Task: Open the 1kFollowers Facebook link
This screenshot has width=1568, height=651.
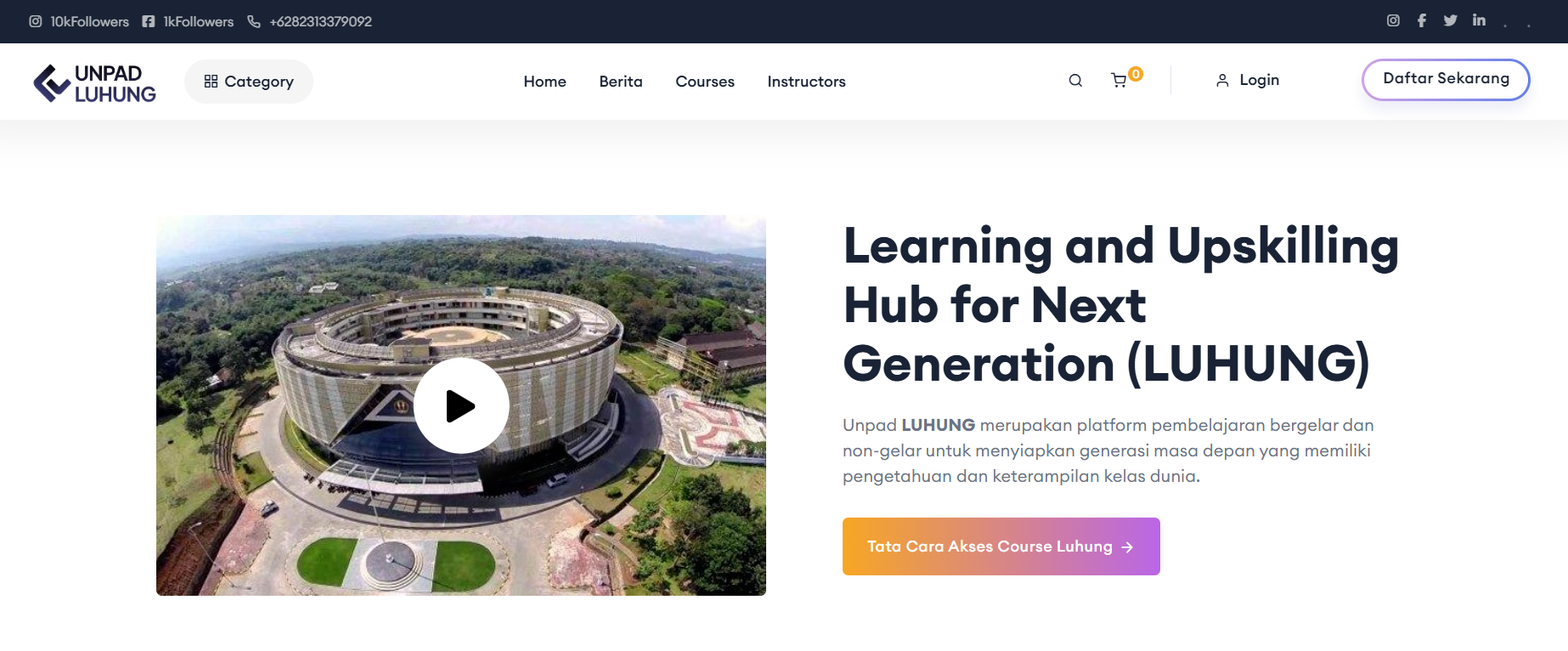Action: pyautogui.click(x=188, y=21)
